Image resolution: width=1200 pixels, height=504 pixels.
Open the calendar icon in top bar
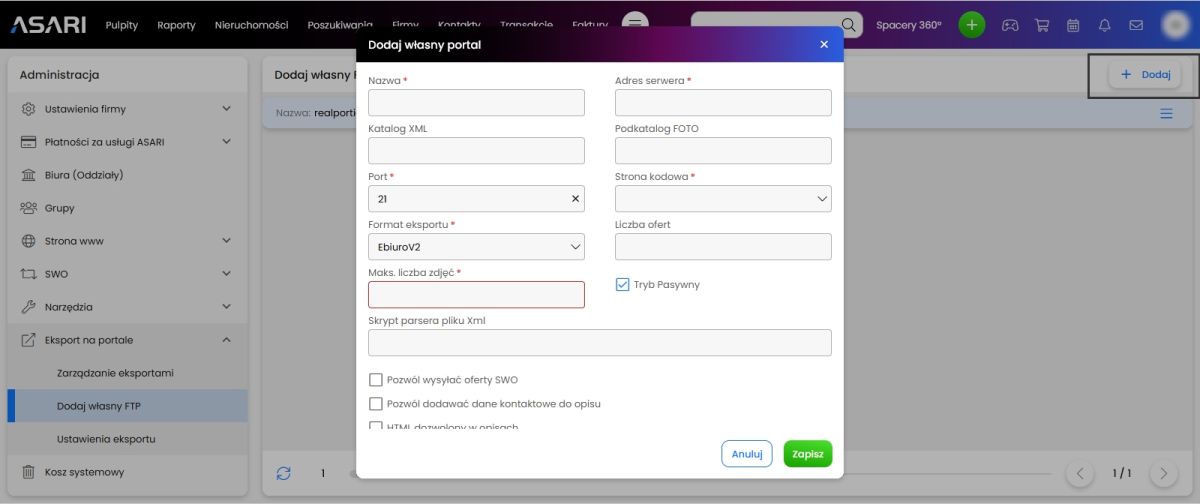[1073, 25]
